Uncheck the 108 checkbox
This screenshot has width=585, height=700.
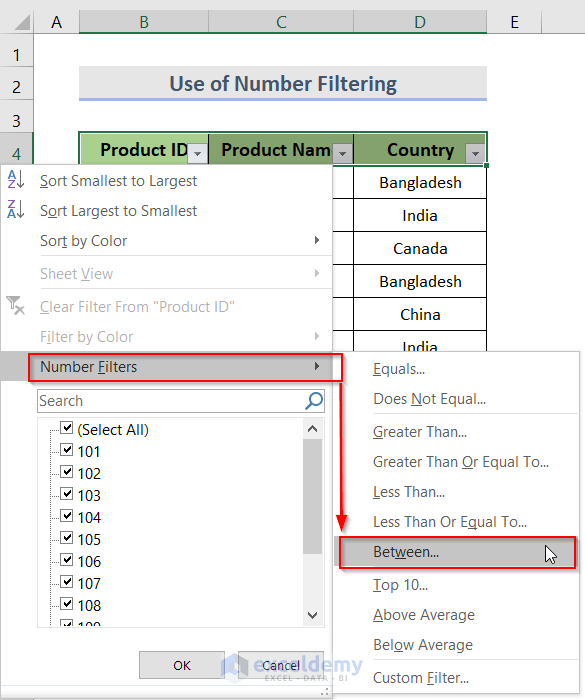click(67, 604)
